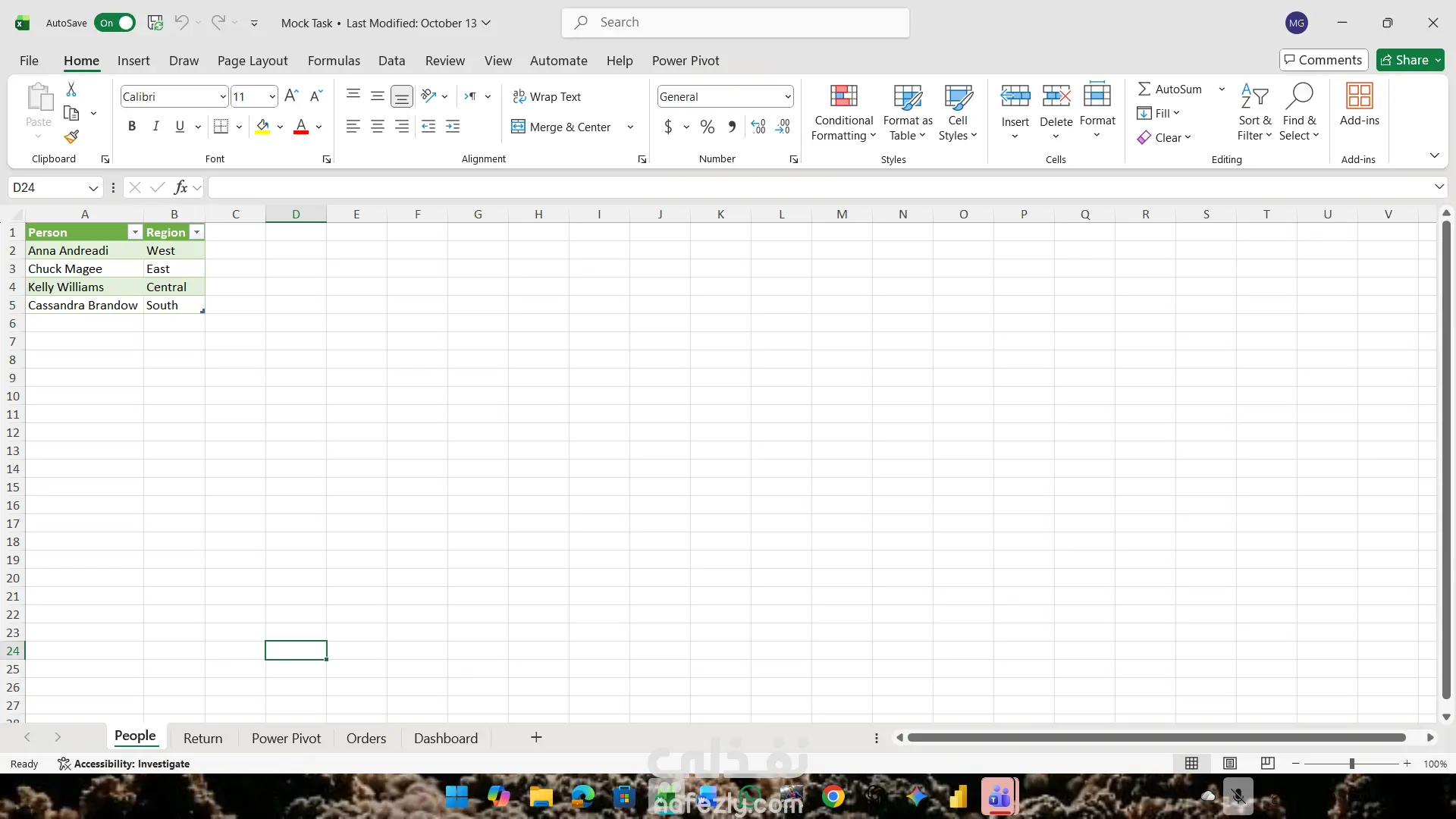
Task: Turn off the AutoSave switch
Action: (x=115, y=23)
